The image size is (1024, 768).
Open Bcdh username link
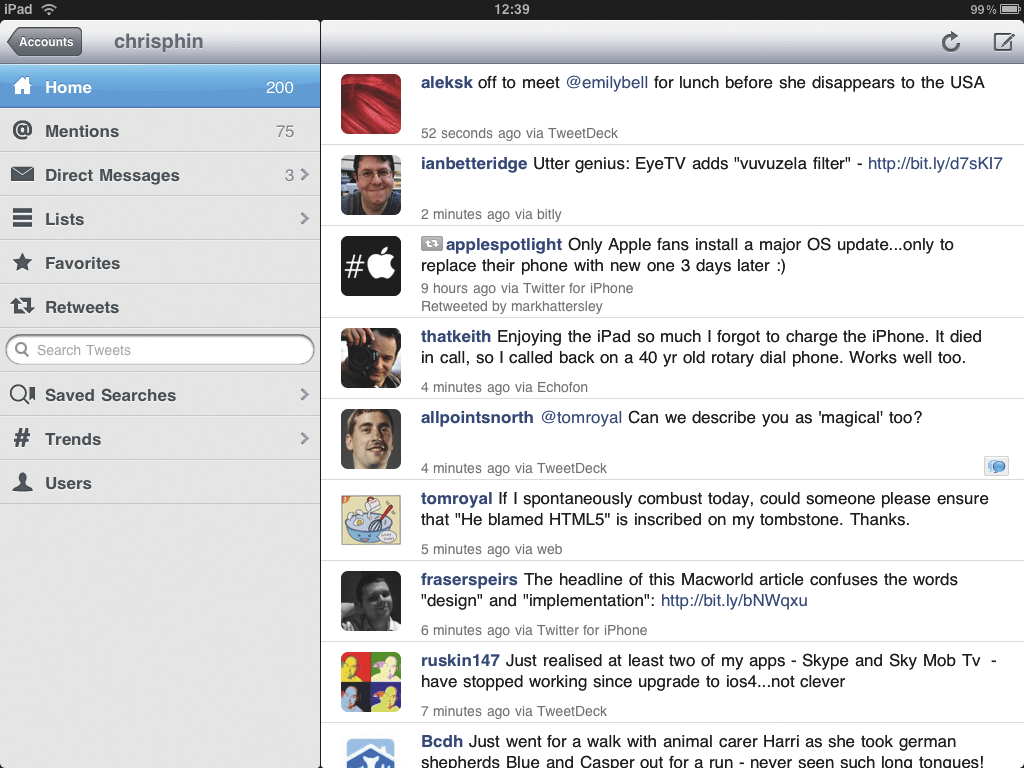[x=442, y=741]
